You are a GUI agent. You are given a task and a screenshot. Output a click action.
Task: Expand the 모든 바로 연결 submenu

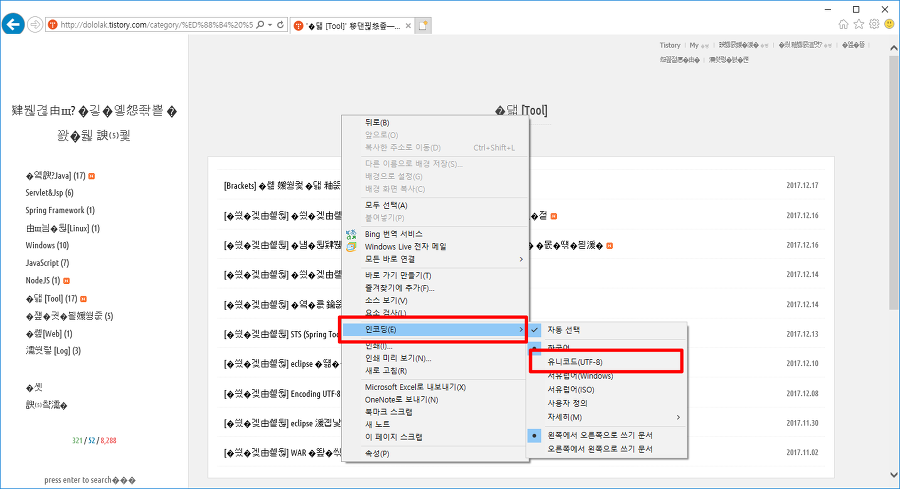tap(435, 259)
